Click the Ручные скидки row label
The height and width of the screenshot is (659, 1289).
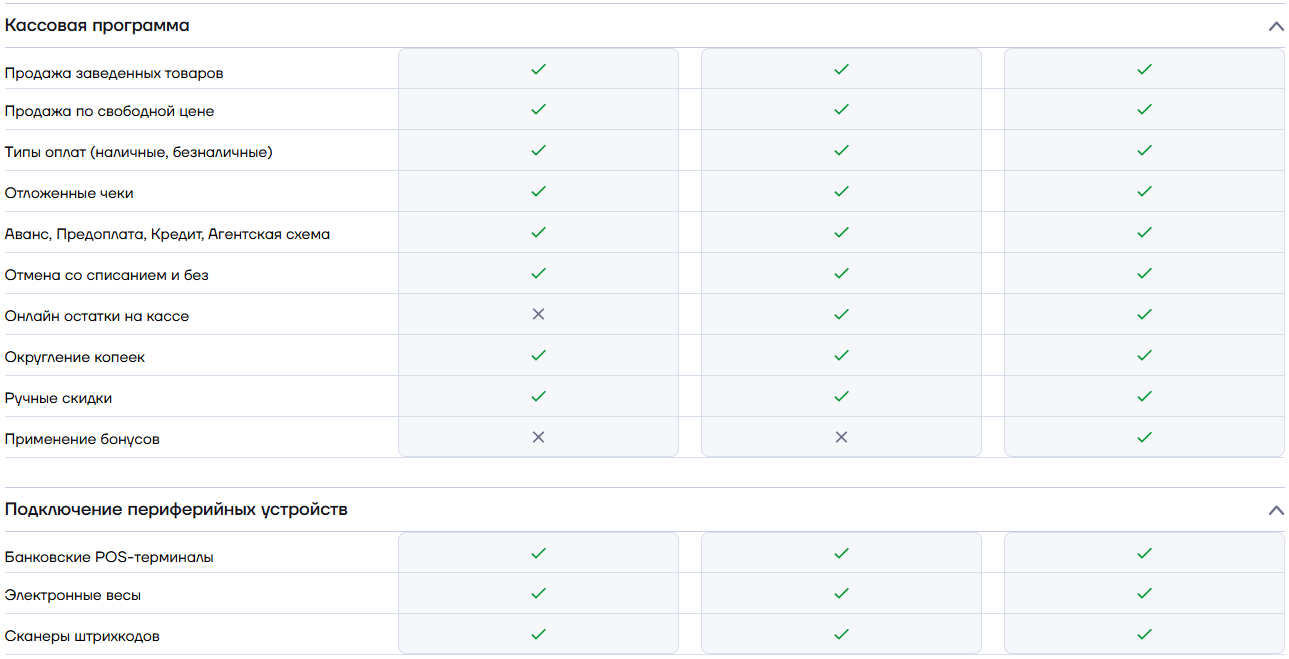(58, 398)
